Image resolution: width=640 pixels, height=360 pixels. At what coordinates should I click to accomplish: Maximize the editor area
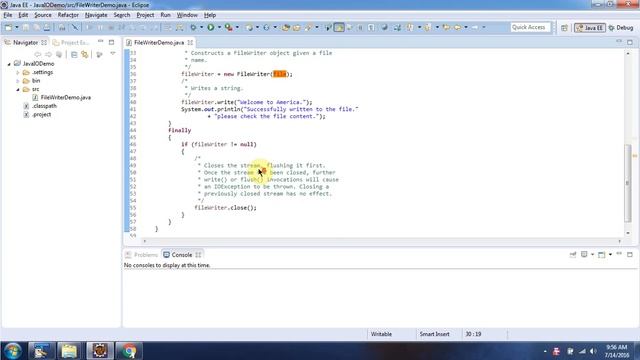630,42
